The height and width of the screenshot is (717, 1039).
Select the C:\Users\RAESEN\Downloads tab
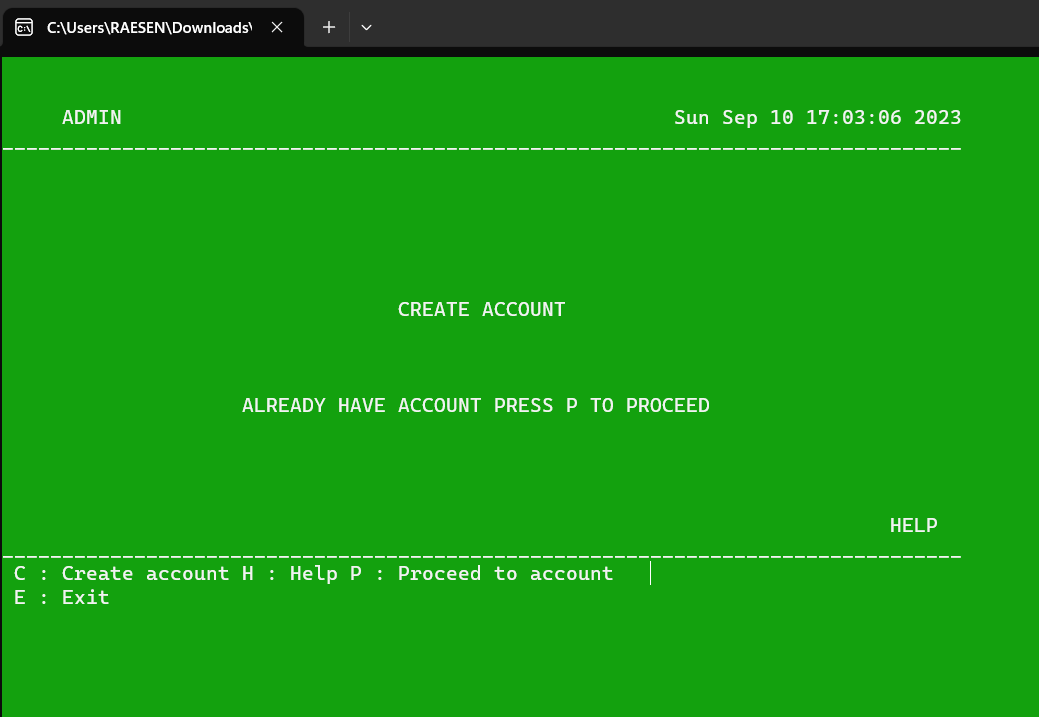[x=150, y=28]
